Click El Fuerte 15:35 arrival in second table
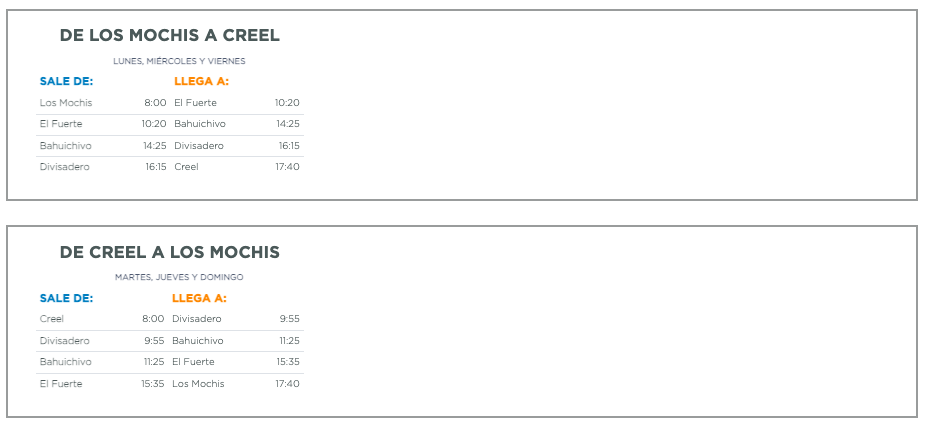928x431 pixels. [x=236, y=362]
